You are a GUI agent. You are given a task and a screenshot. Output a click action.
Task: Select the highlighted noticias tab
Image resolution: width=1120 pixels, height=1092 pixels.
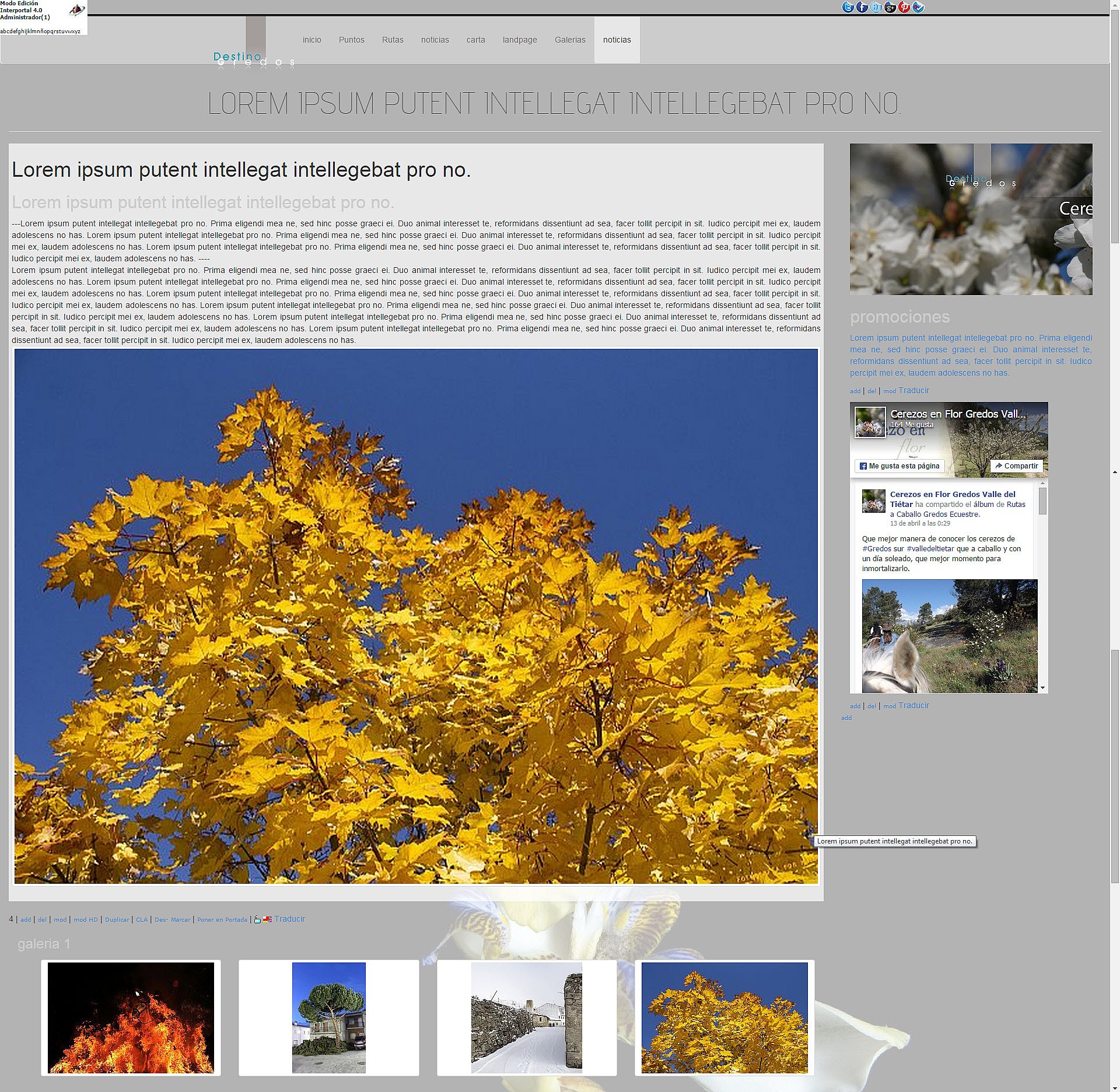pos(617,40)
